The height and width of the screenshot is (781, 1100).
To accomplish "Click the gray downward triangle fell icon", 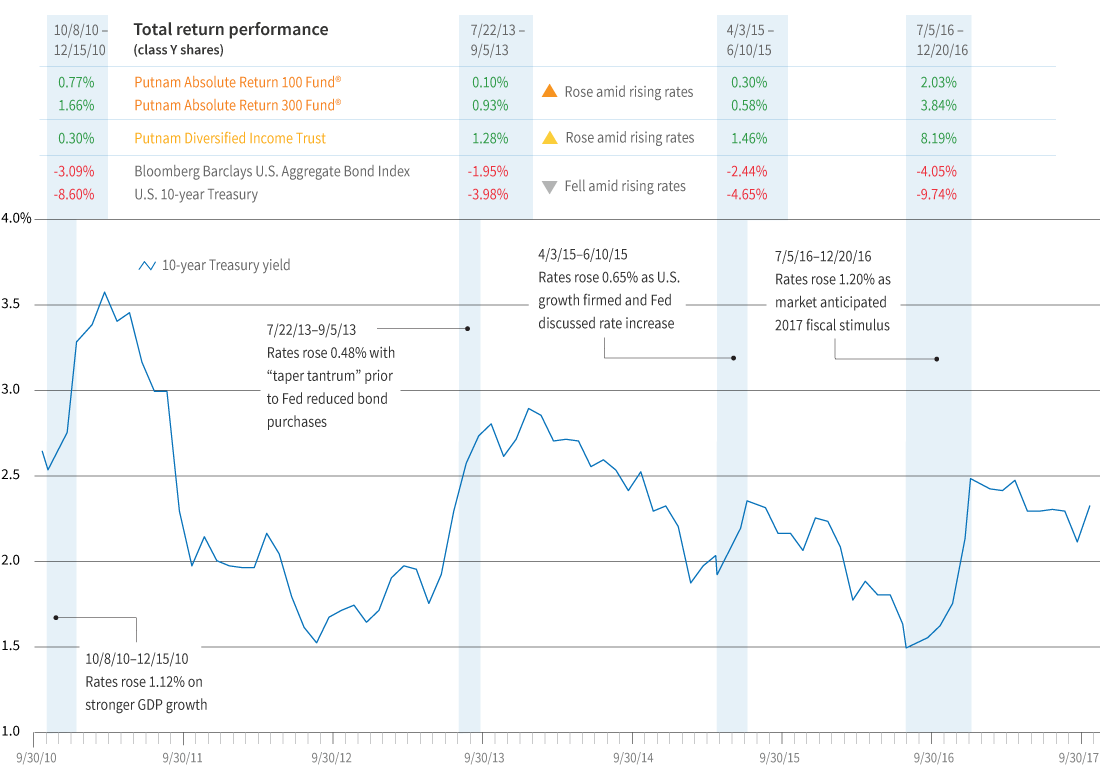I will pos(548,186).
